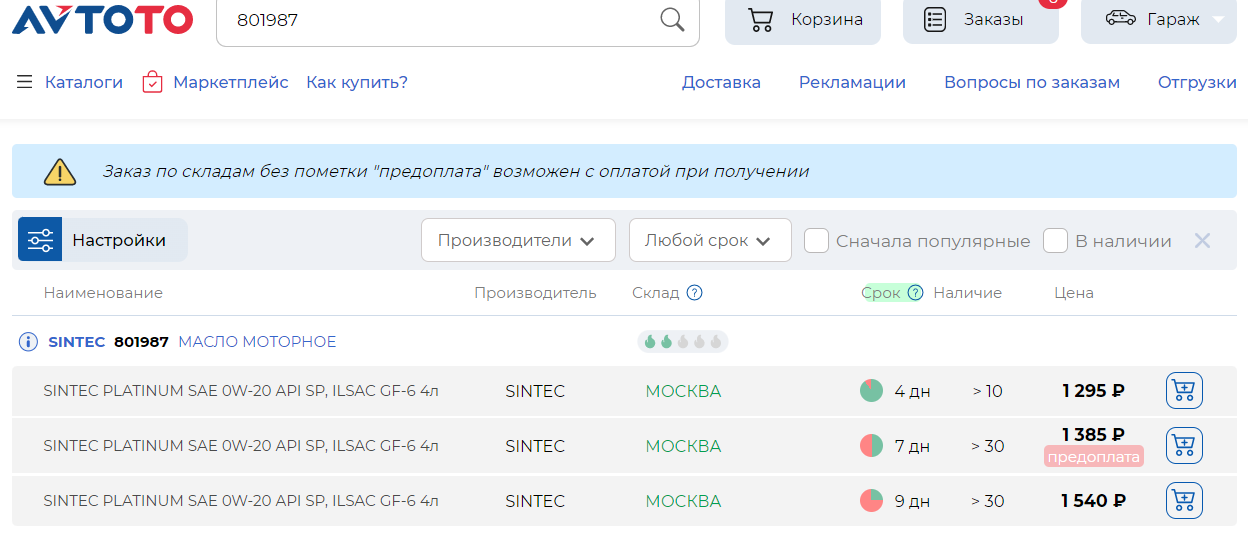Click the Склад help question icon

(694, 293)
